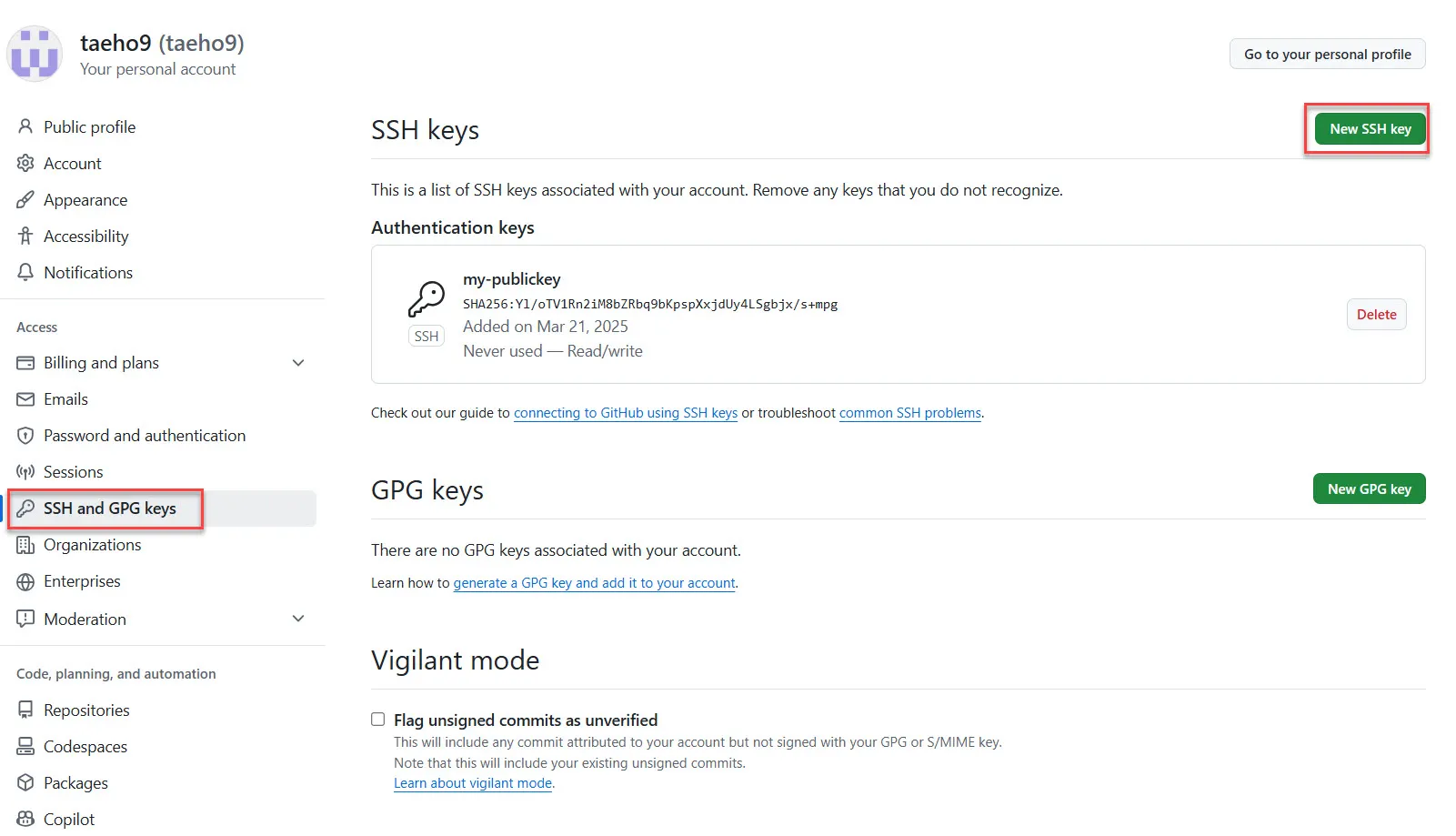Open Account settings via the gear icon
This screenshot has width=1456, height=836.
click(25, 163)
